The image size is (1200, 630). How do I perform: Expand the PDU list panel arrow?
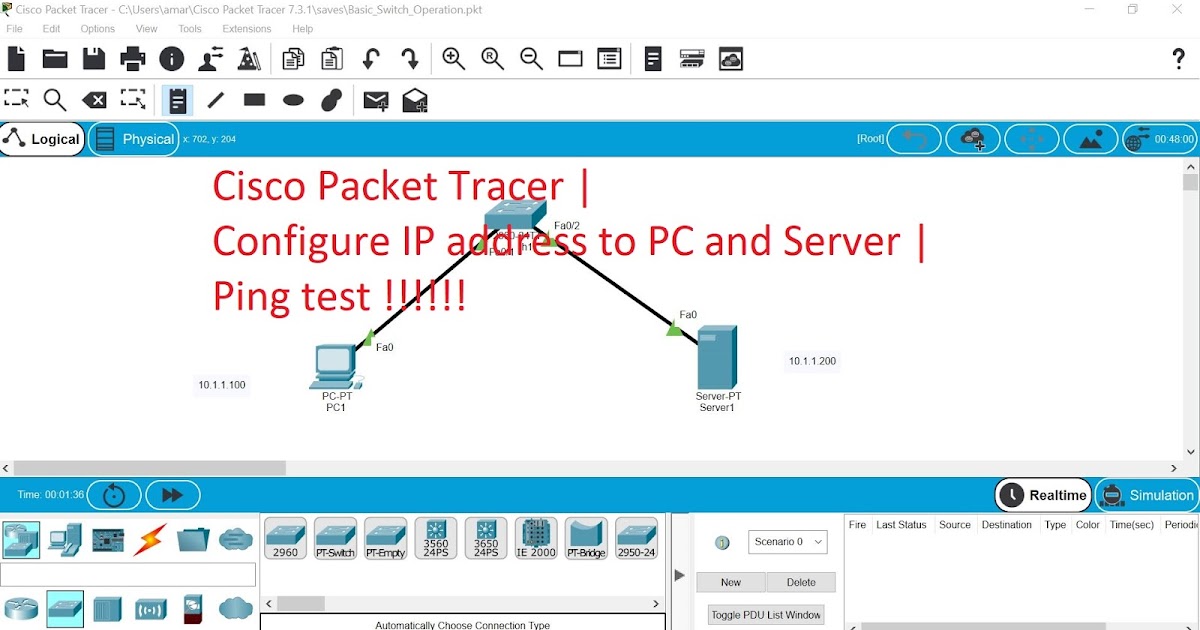click(x=679, y=574)
